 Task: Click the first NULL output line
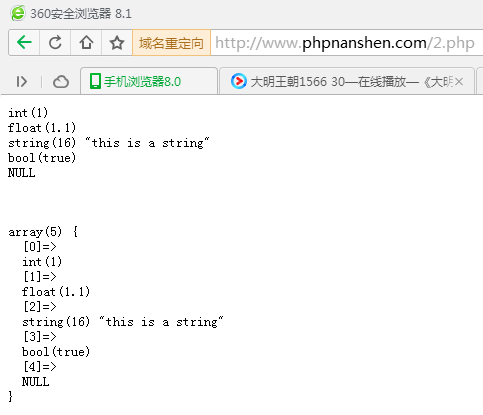[x=22, y=173]
